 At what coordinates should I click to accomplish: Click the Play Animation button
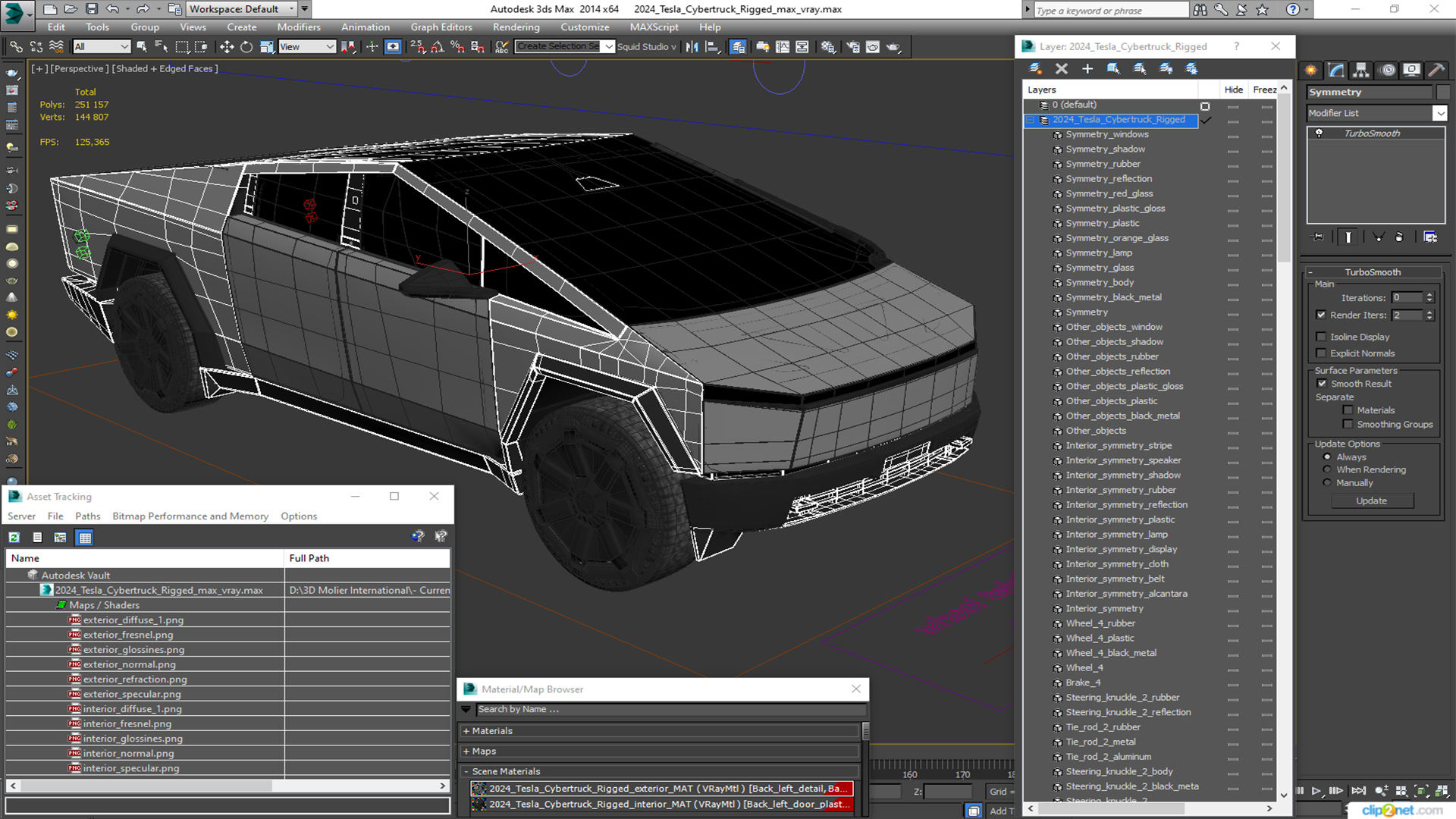point(1316,791)
